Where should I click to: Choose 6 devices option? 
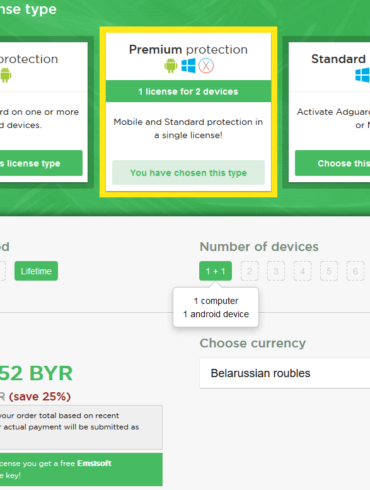tap(355, 271)
